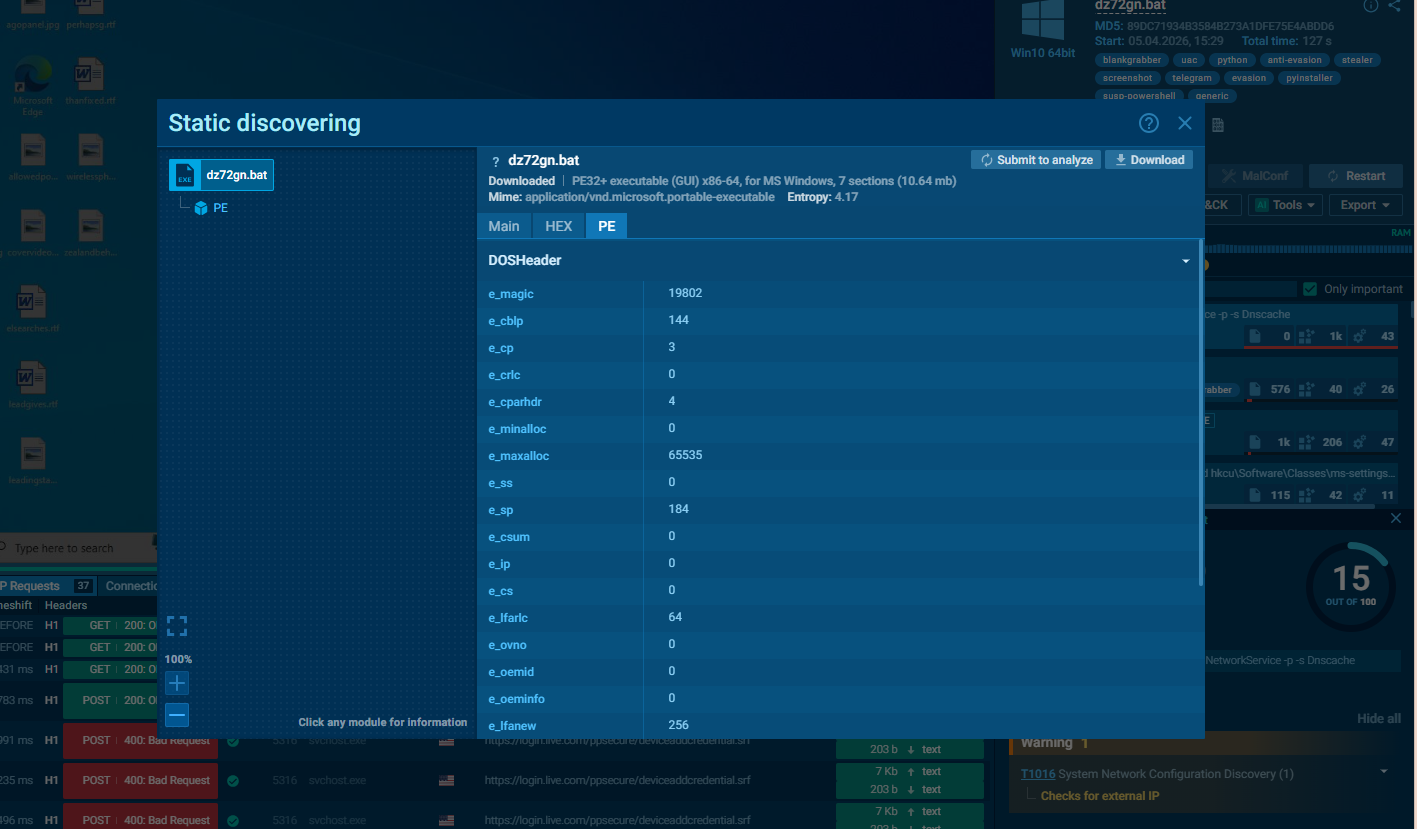Click the e_cblp value 144
The height and width of the screenshot is (829, 1417).
pos(678,321)
